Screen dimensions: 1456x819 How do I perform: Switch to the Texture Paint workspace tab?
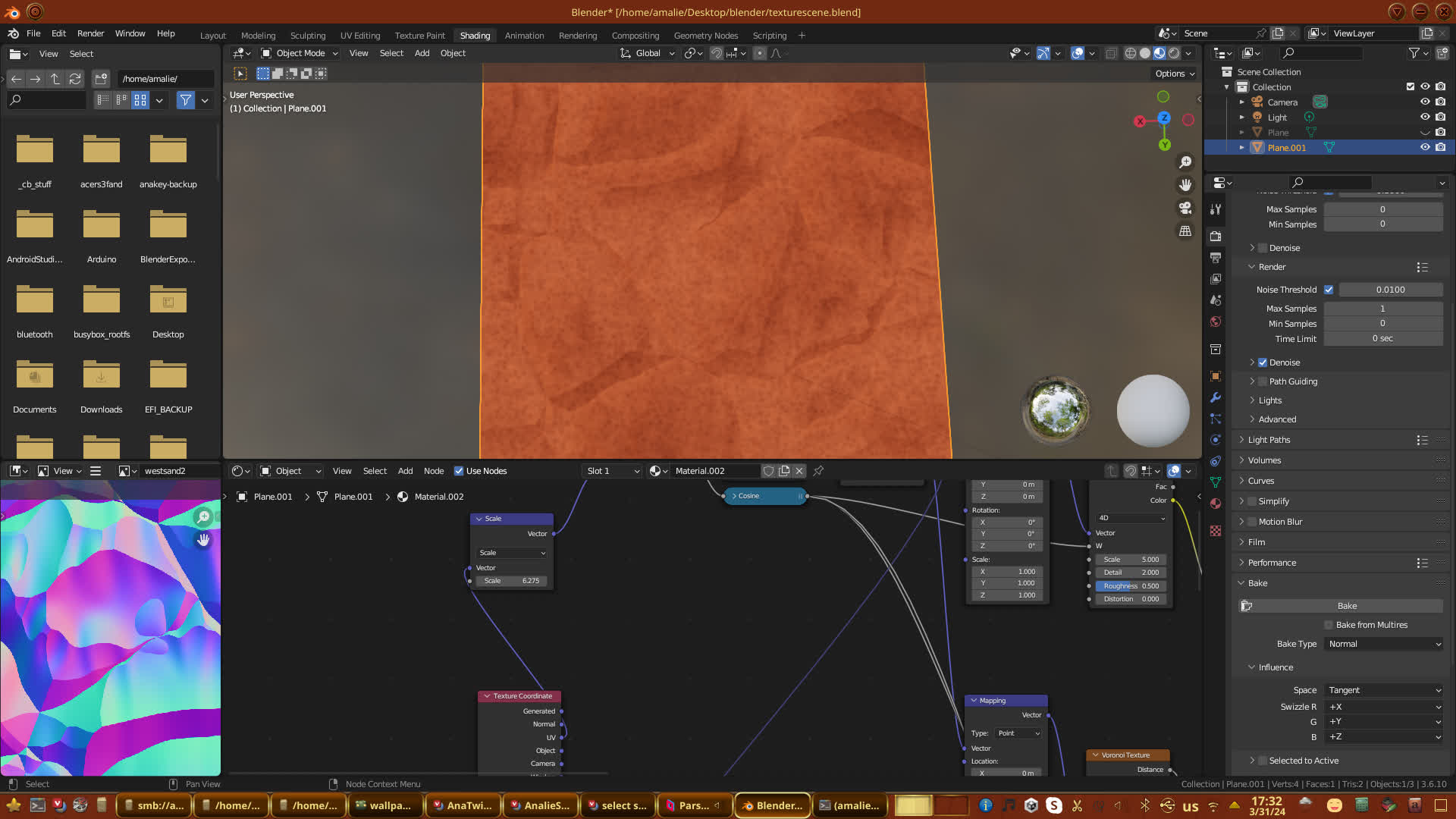(419, 36)
